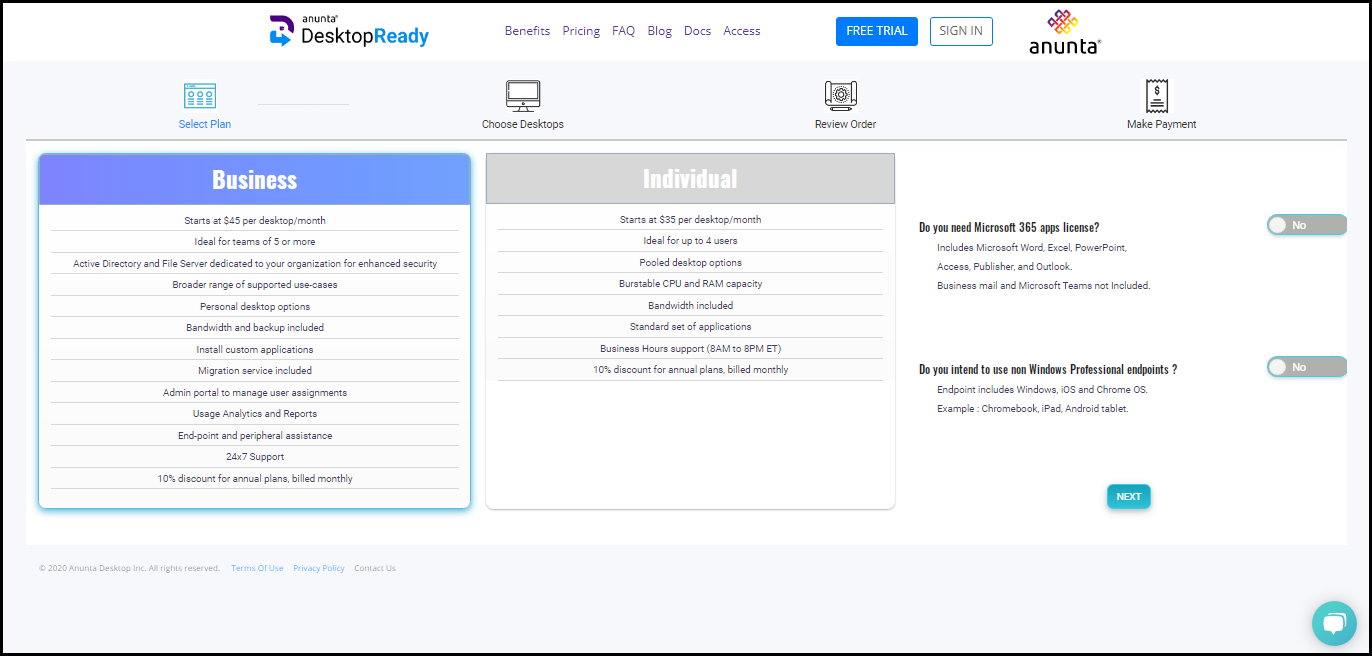
Task: Click 'Business Hours support (8AM to 8PM ET)'
Action: (x=690, y=349)
